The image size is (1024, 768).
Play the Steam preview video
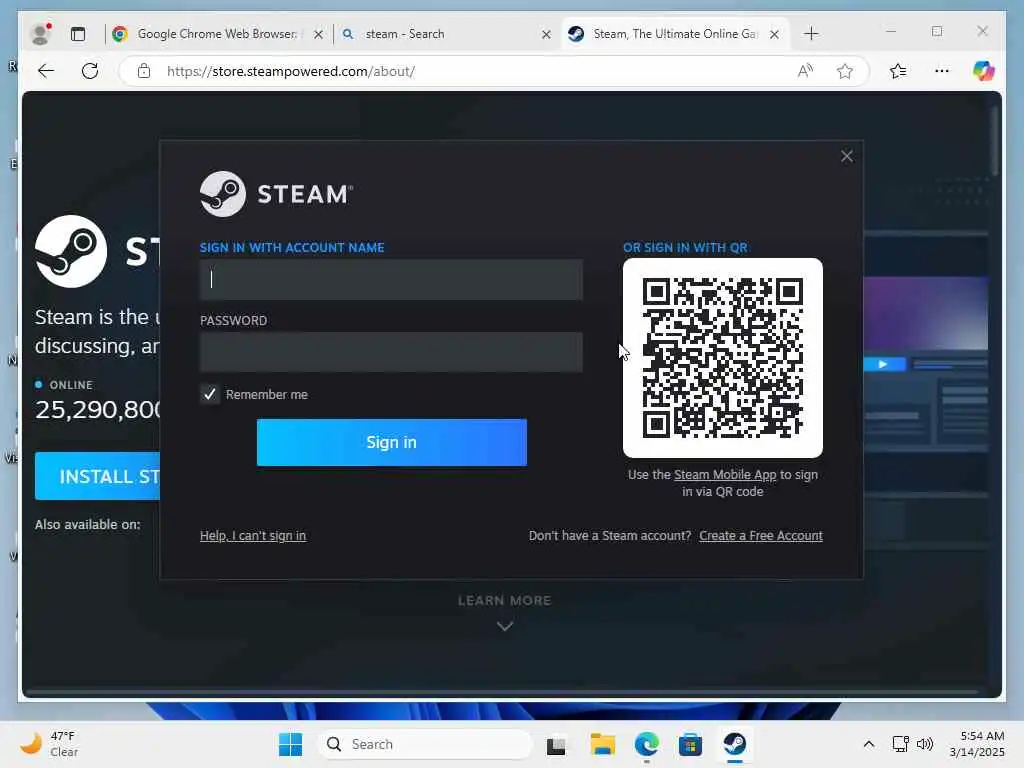[x=884, y=364]
